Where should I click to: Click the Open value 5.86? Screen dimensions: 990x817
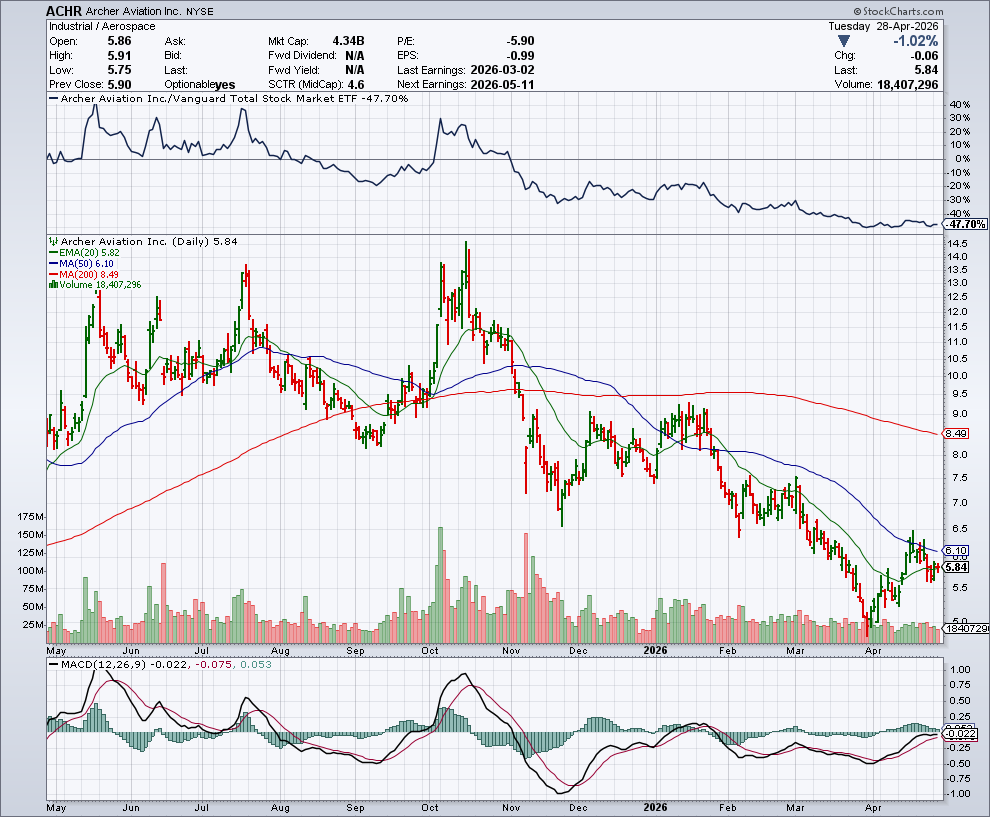tap(119, 41)
